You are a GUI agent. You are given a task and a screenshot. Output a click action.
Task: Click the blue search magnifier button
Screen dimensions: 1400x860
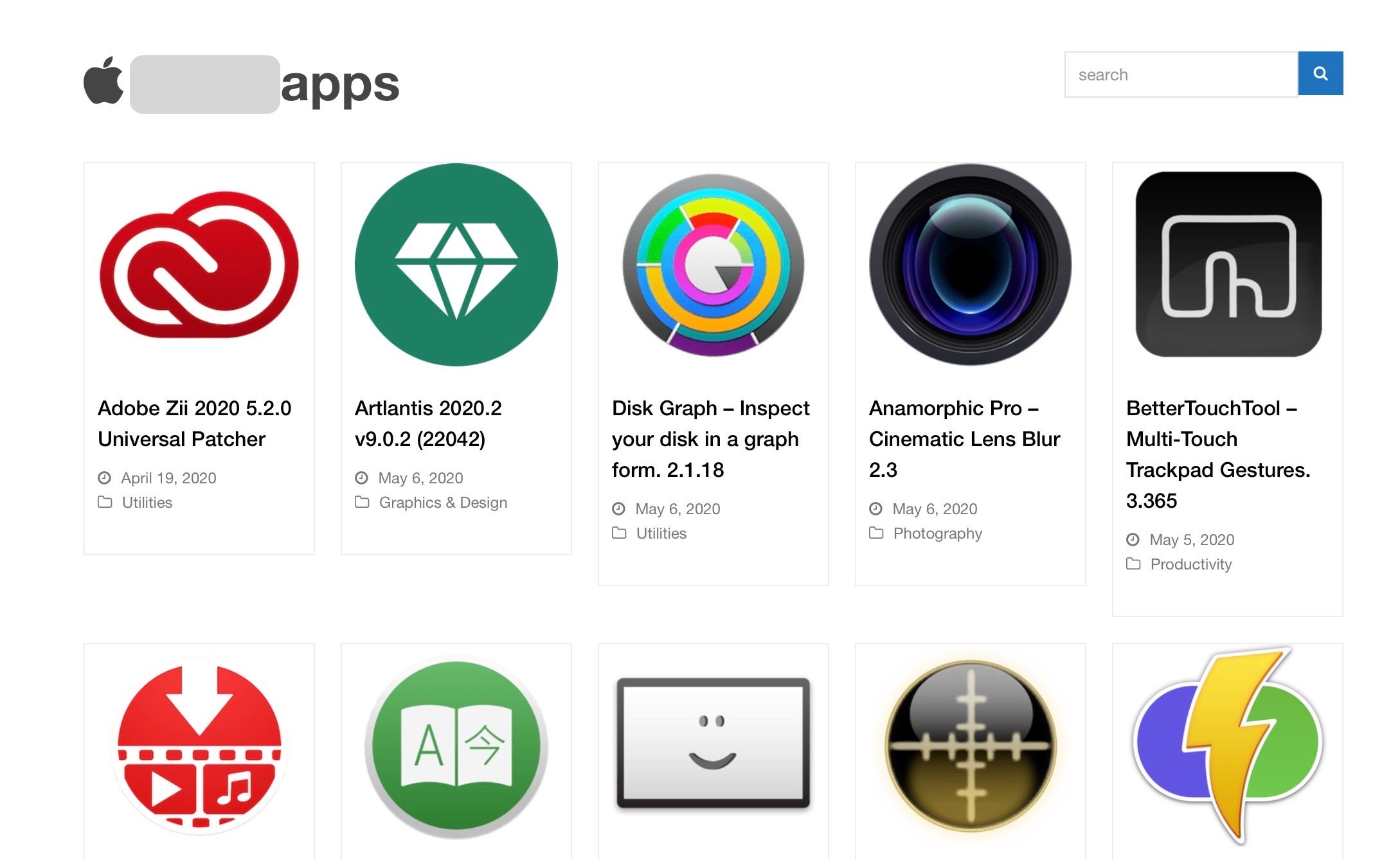tap(1320, 74)
